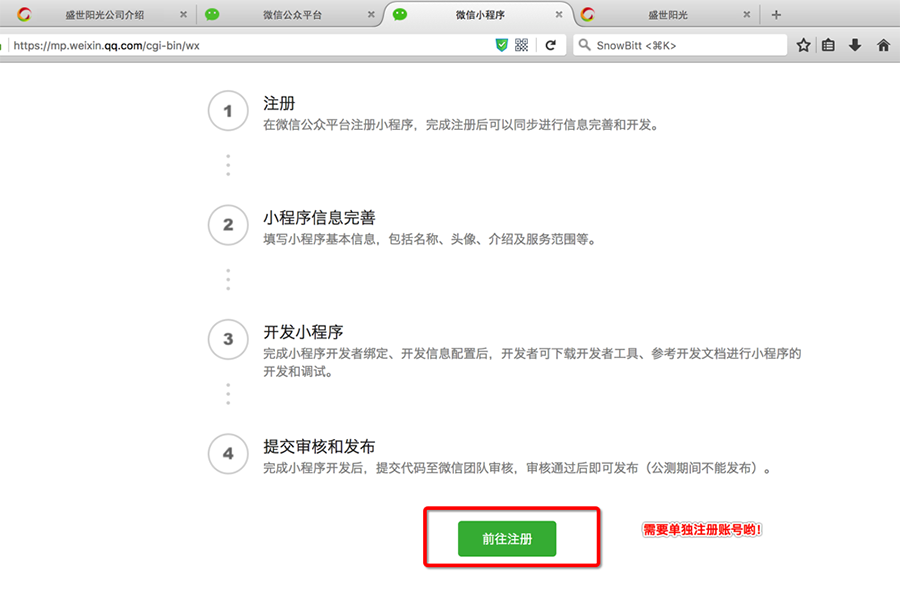Click the step 1 注册 circle
The image size is (900, 594).
click(228, 111)
